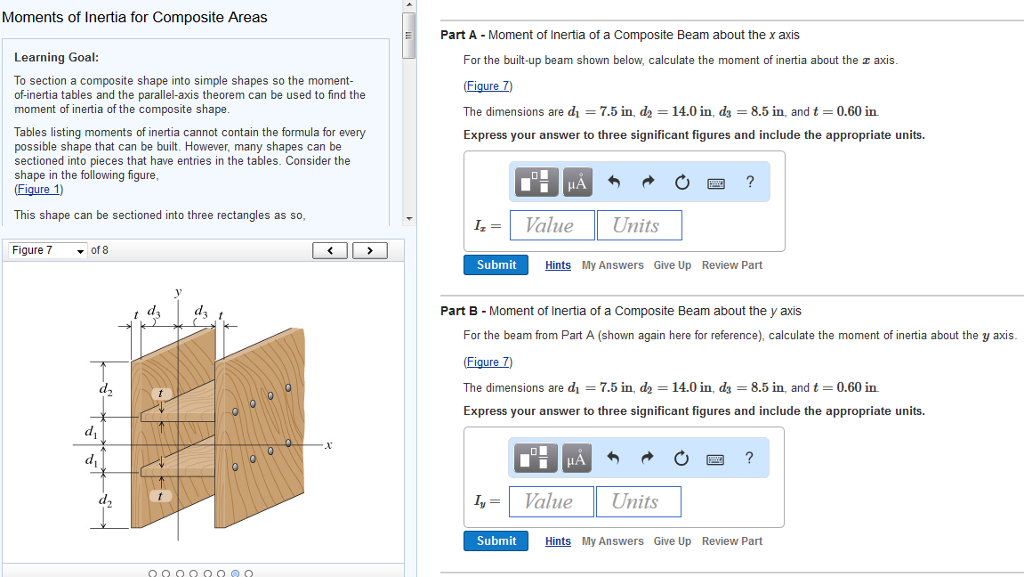Open the equation template editor in Part A
Image resolution: width=1024 pixels, height=577 pixels.
537,182
